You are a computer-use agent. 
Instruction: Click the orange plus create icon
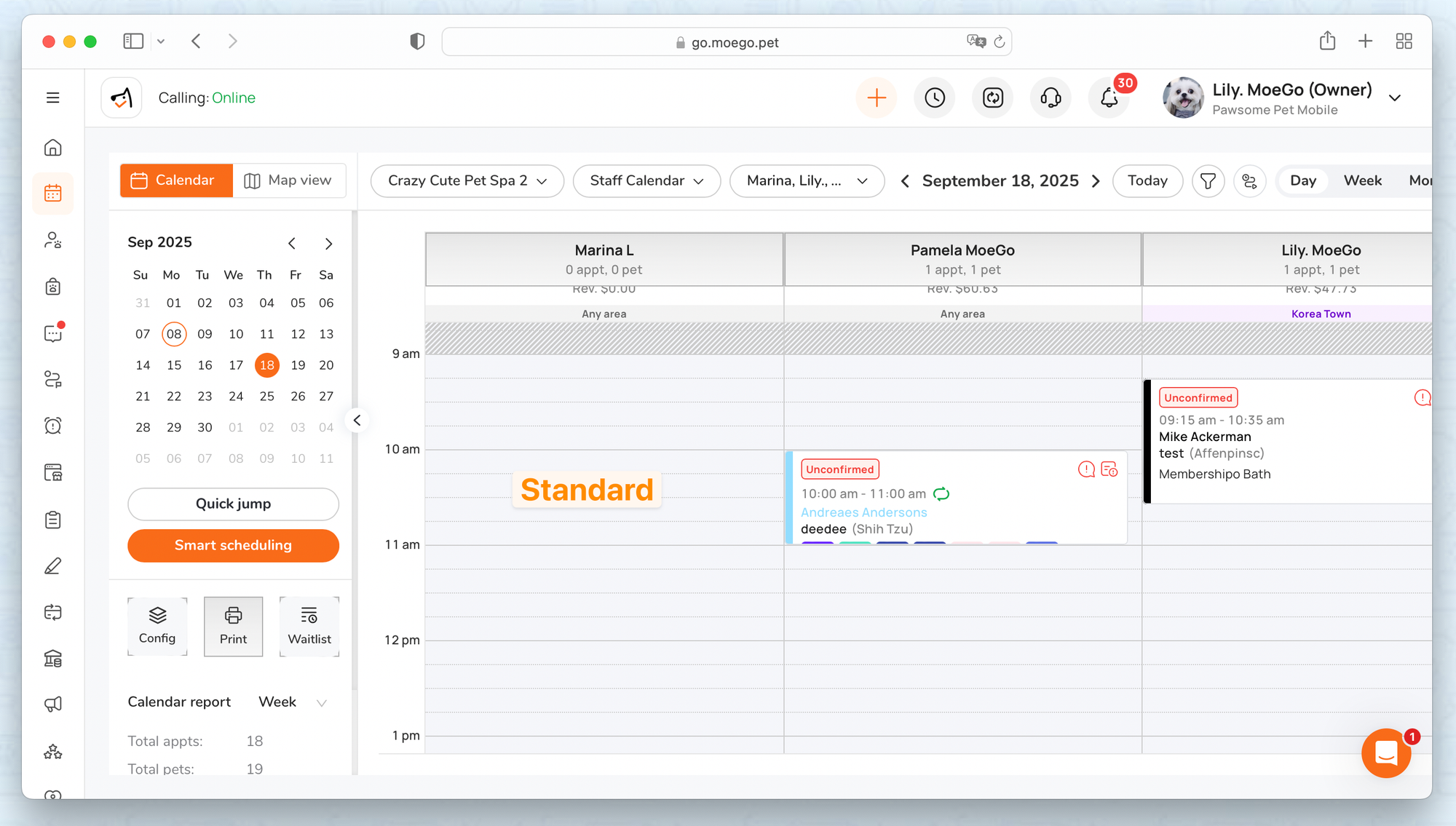click(x=877, y=98)
